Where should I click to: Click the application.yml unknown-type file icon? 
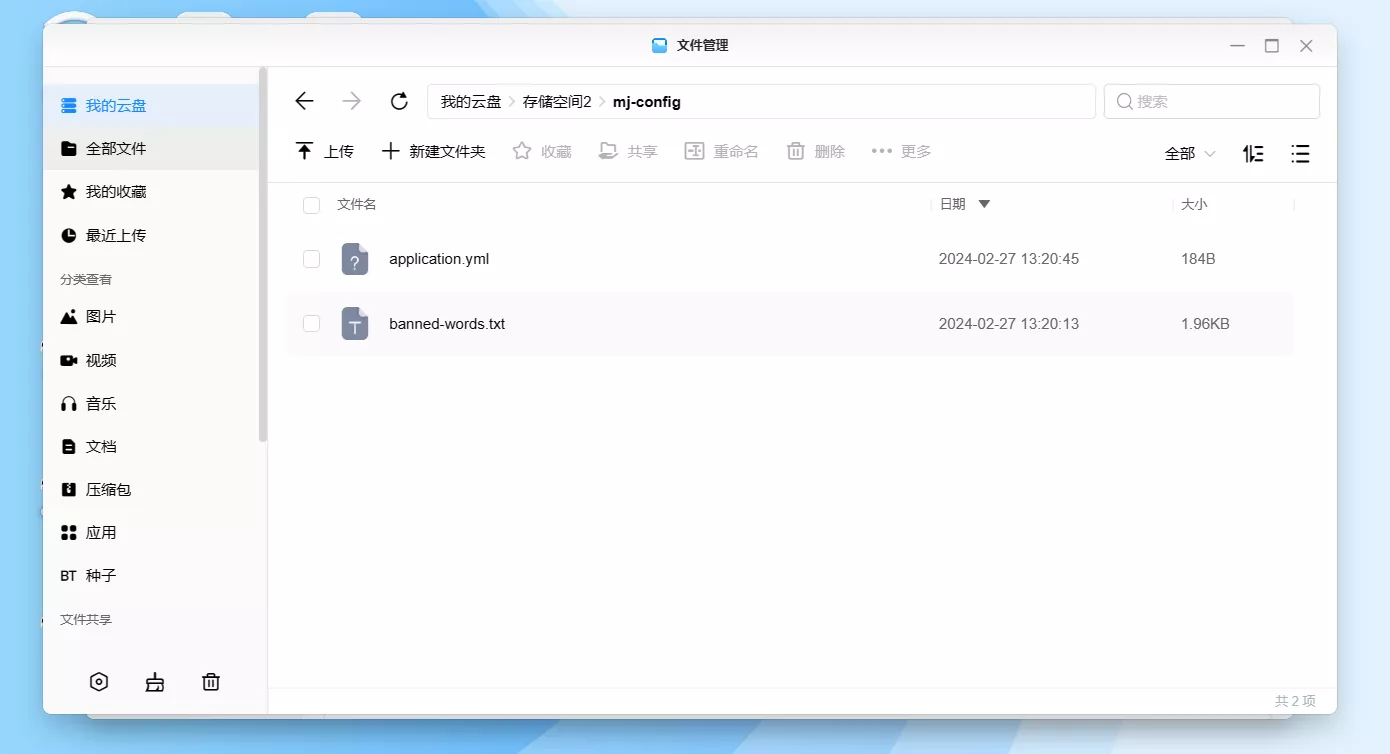[x=355, y=259]
